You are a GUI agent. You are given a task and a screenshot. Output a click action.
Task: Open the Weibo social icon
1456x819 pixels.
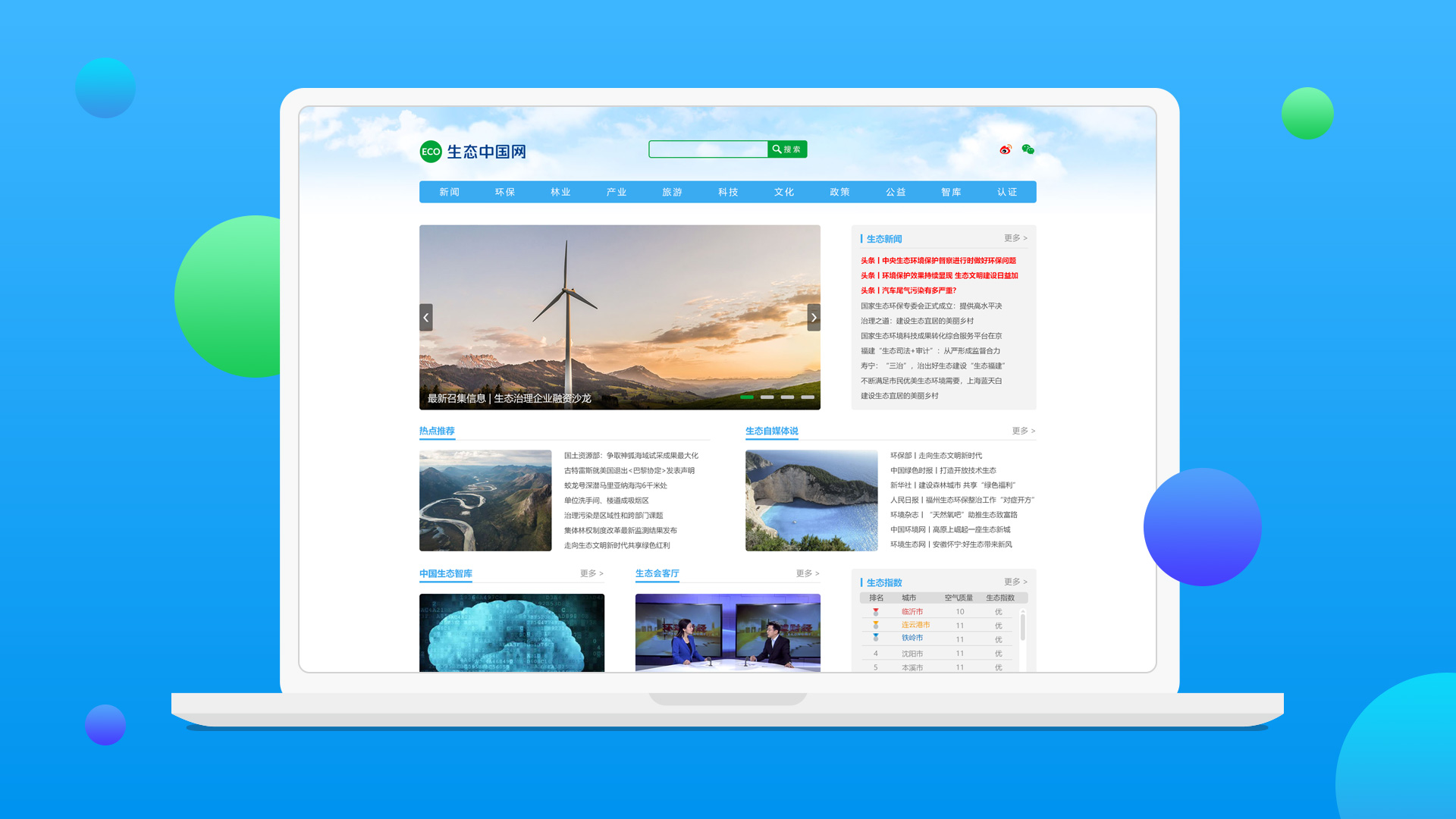(x=1006, y=149)
